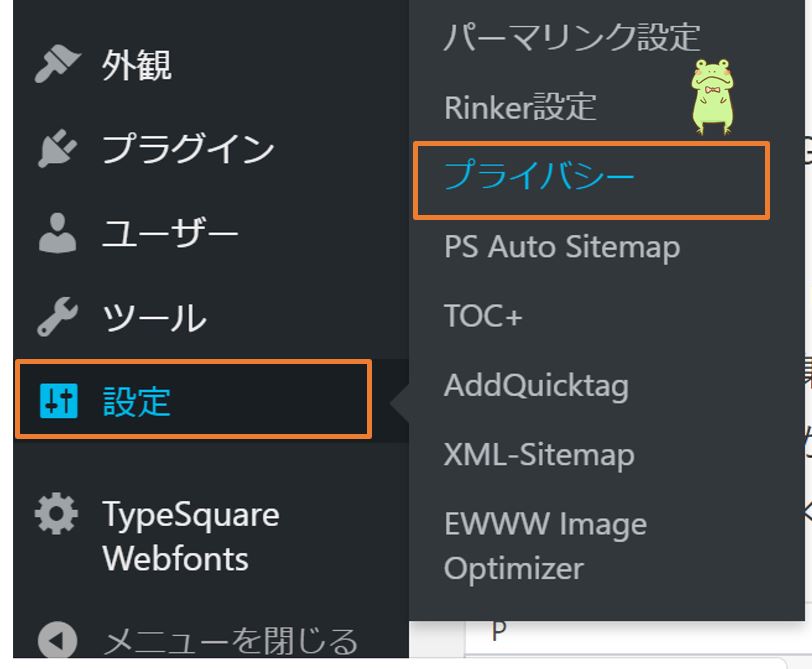Viewport: 812px width, 669px height.
Task: Select the 設定 sliders icon
Action: 57,399
